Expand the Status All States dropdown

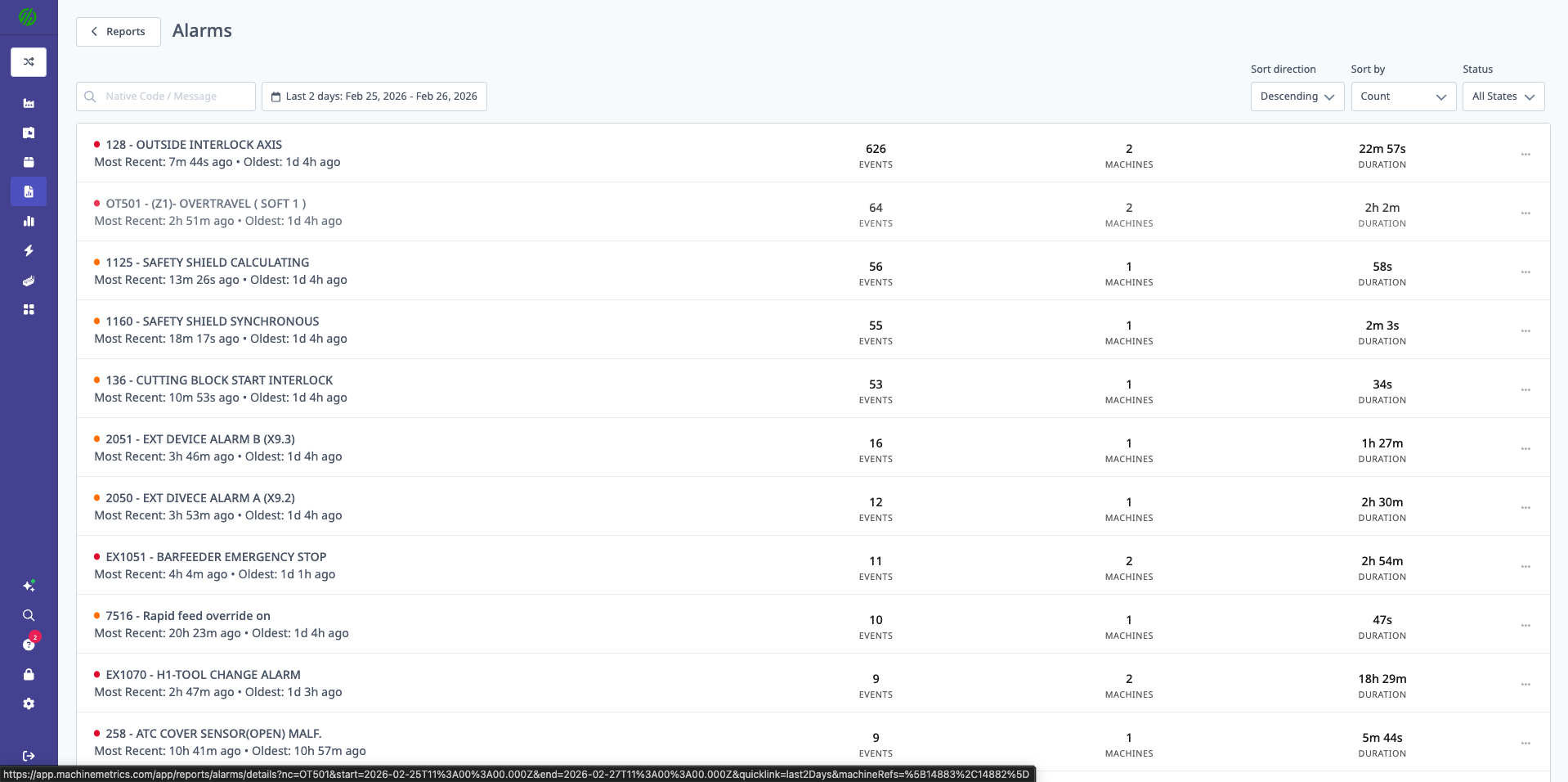click(x=1503, y=97)
